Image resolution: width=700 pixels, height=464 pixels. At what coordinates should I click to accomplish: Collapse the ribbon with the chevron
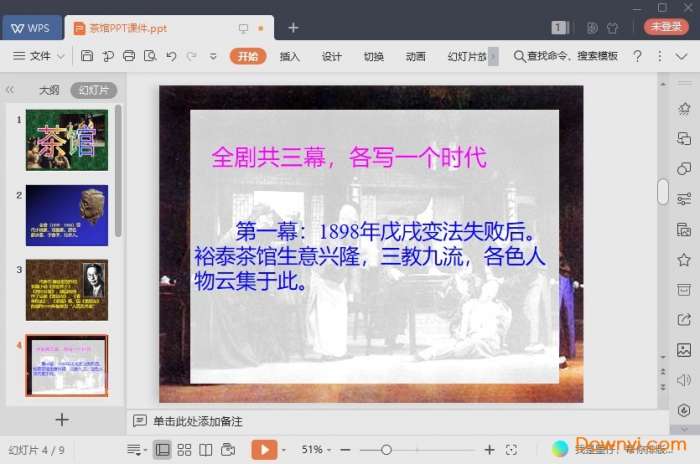(x=681, y=56)
